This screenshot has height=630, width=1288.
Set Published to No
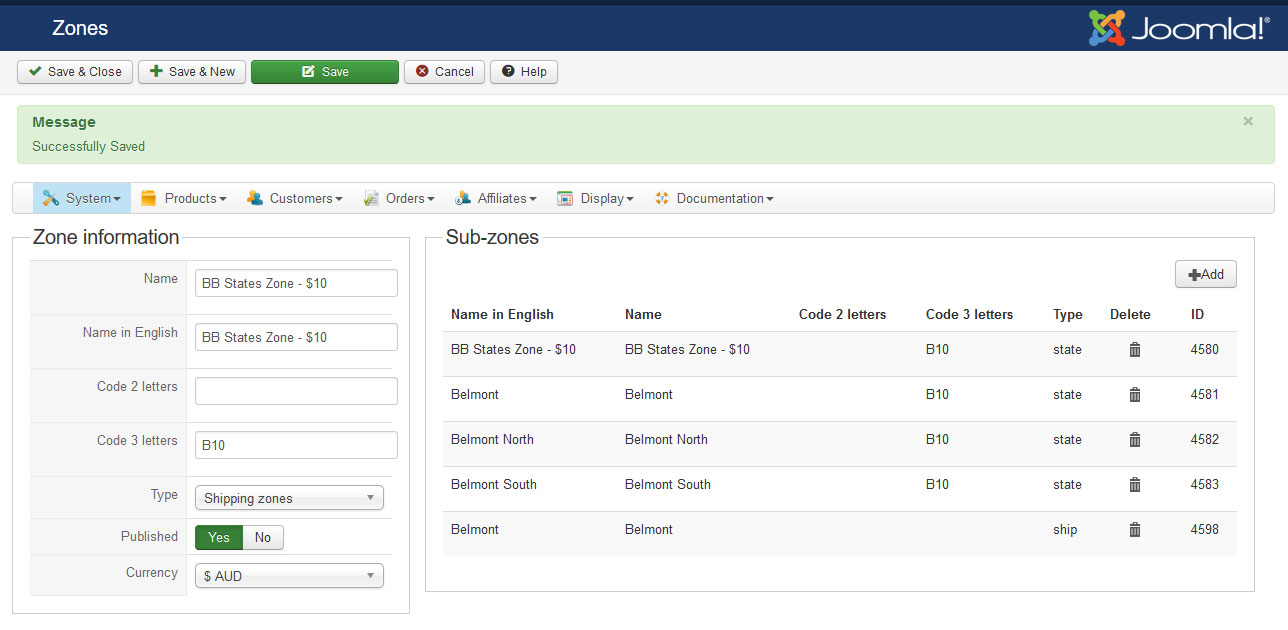click(x=263, y=537)
